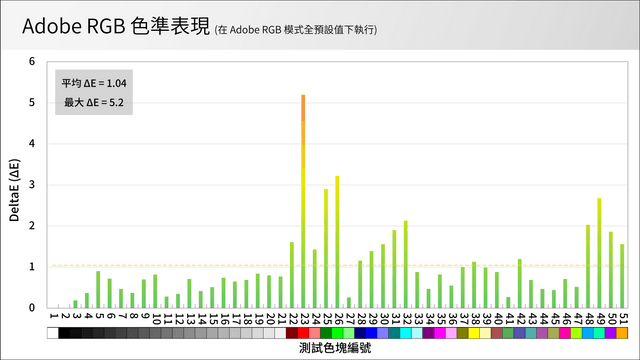
Task: Pick the violet swatch under number 50
Action: [611, 333]
